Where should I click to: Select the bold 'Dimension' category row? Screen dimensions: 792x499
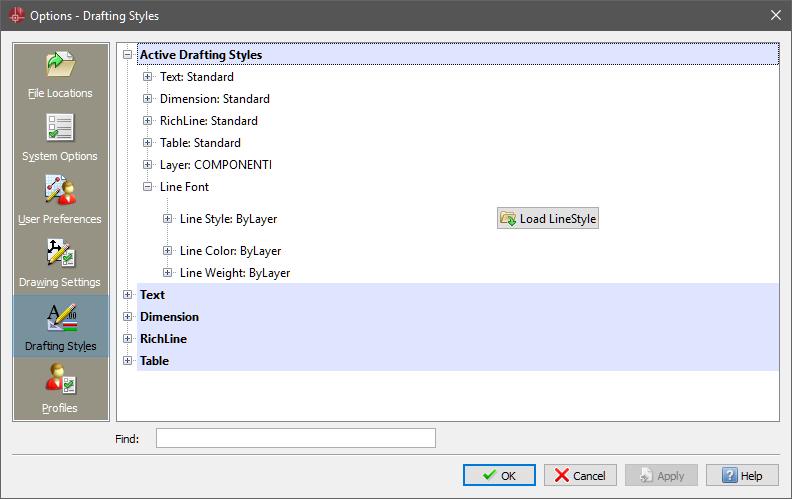click(458, 317)
